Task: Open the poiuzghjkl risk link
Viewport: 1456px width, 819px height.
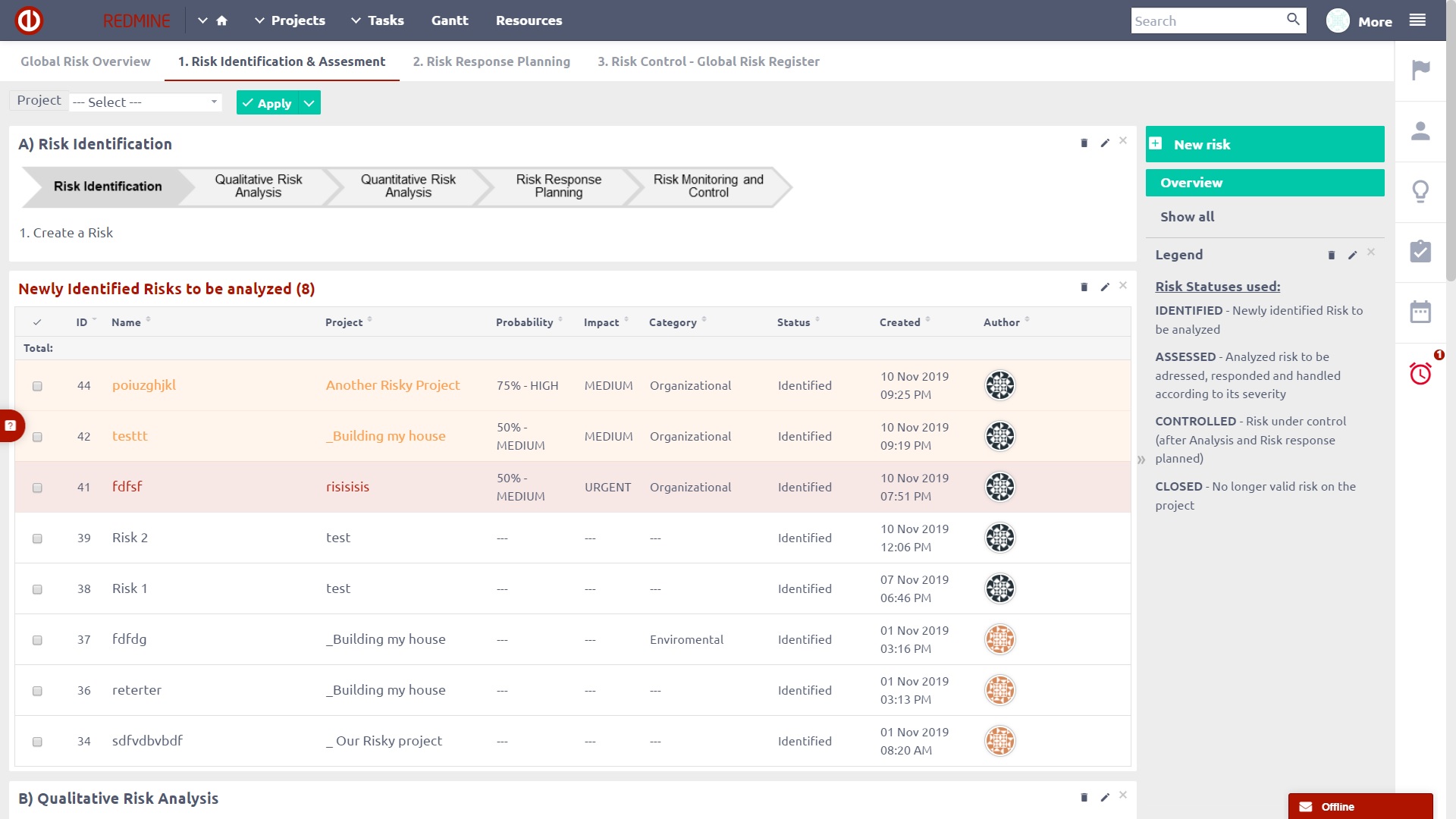Action: click(144, 385)
